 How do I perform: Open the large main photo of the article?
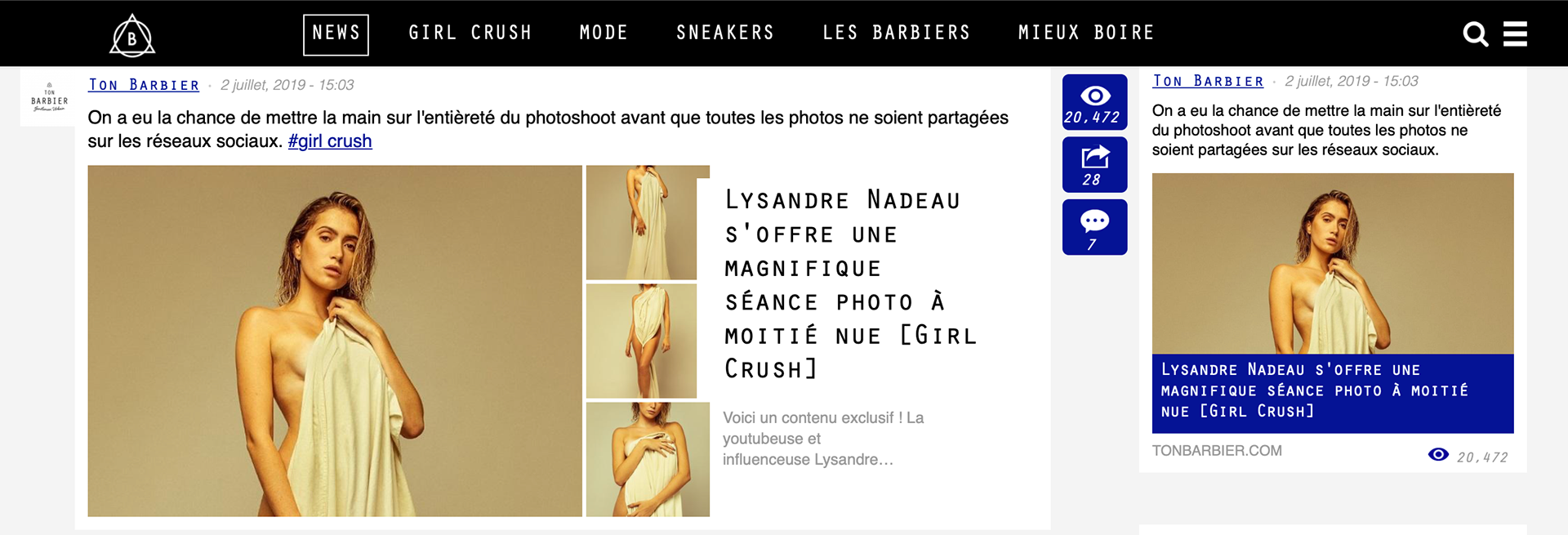point(335,341)
